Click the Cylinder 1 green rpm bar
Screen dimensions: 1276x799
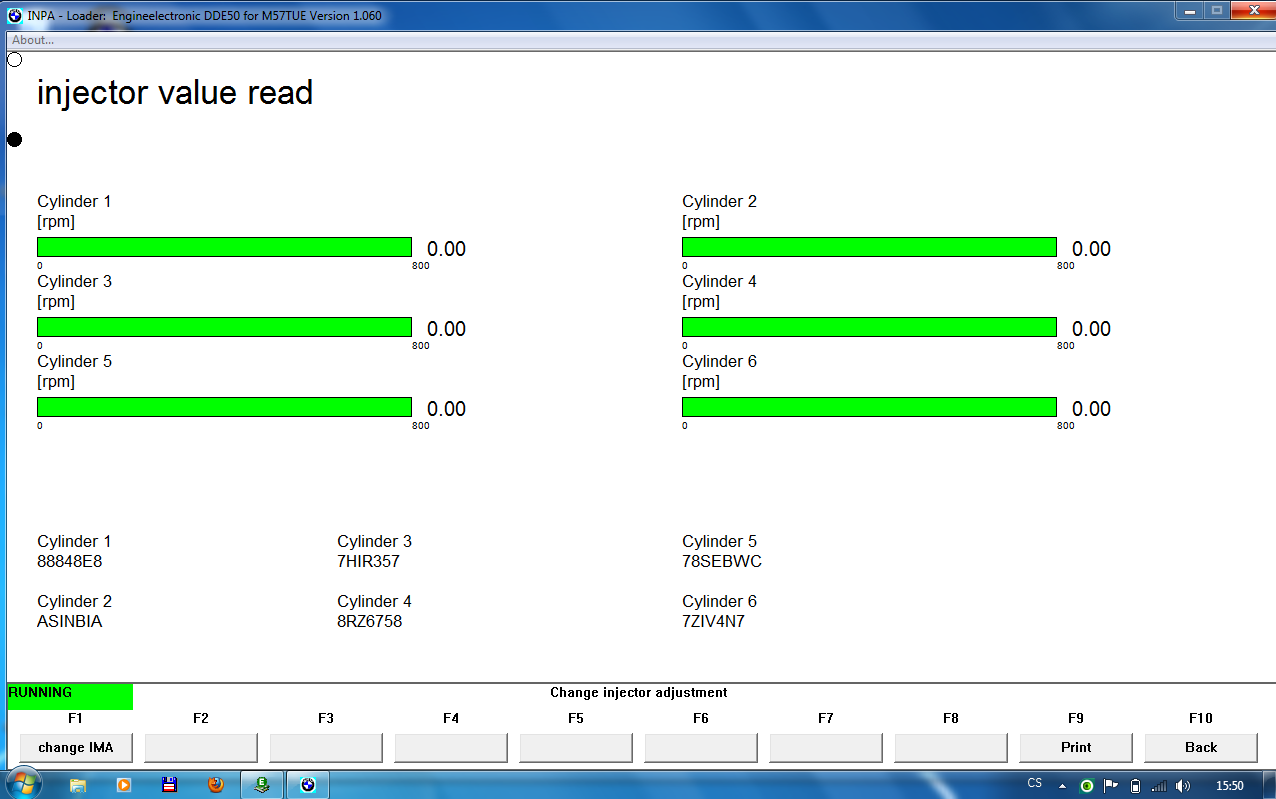click(224, 247)
